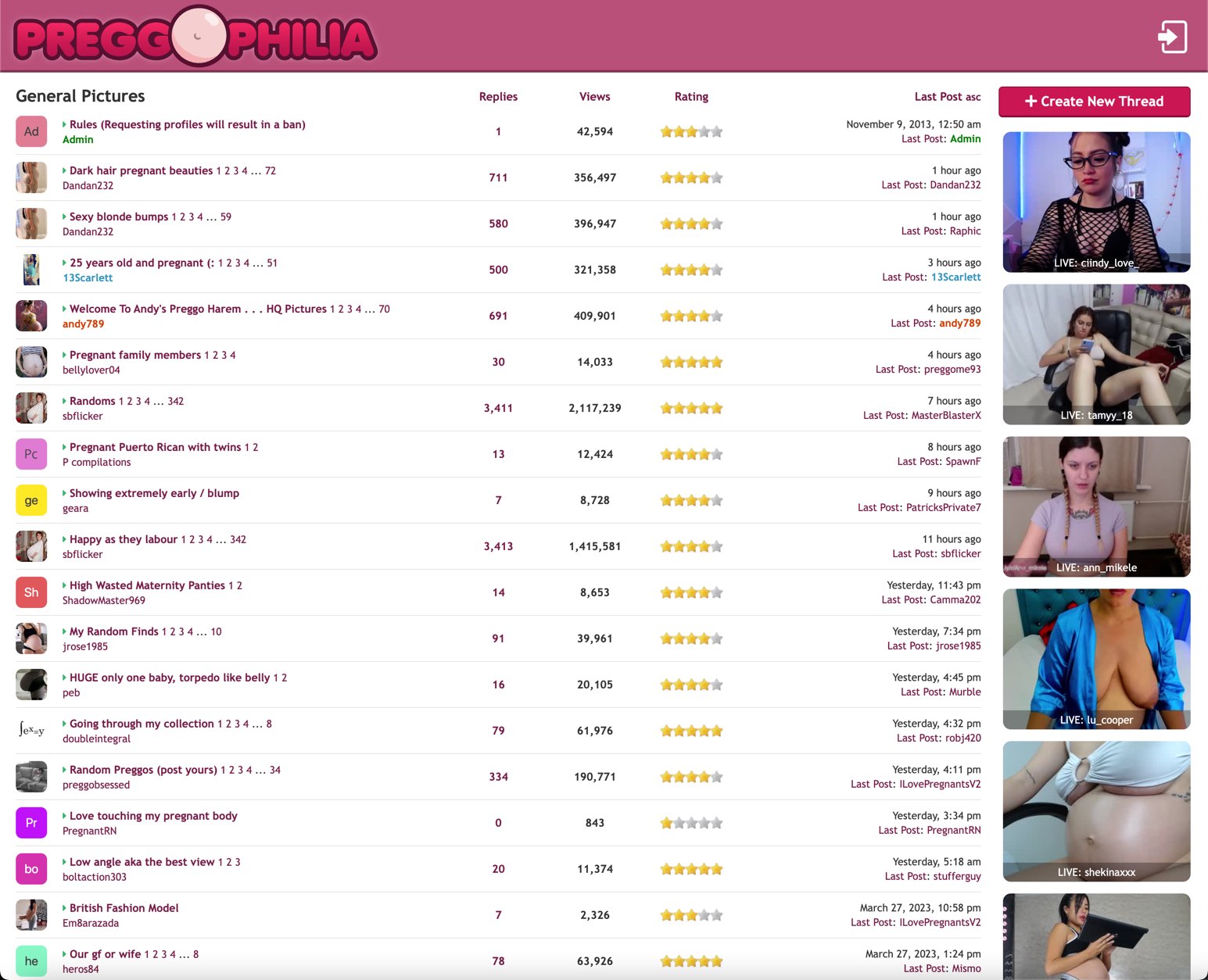Open 'My Random Finds' thread

pos(114,631)
